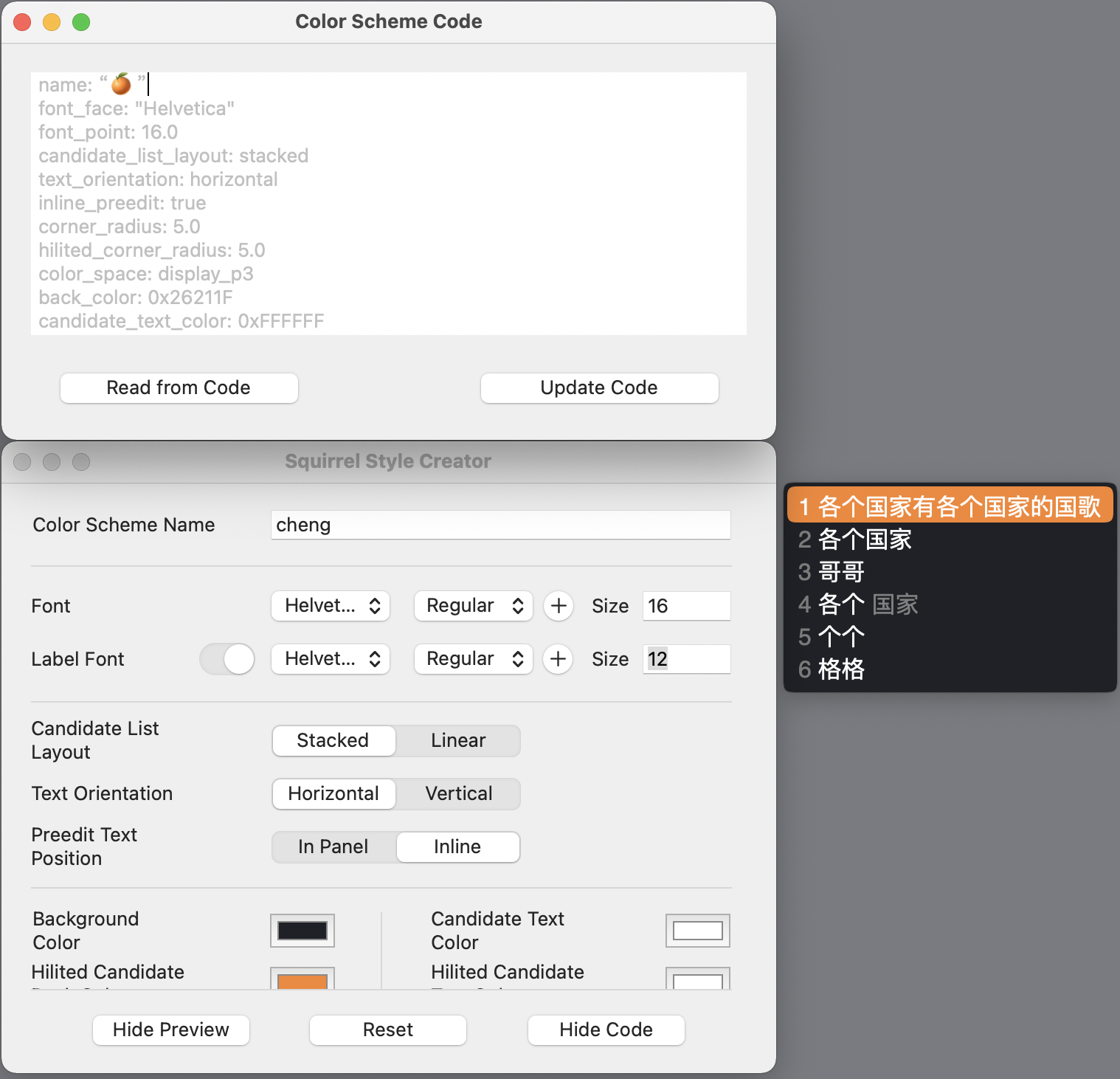Viewport: 1120px width, 1079px height.
Task: Click the color_space display_p3 code line
Action: point(146,274)
